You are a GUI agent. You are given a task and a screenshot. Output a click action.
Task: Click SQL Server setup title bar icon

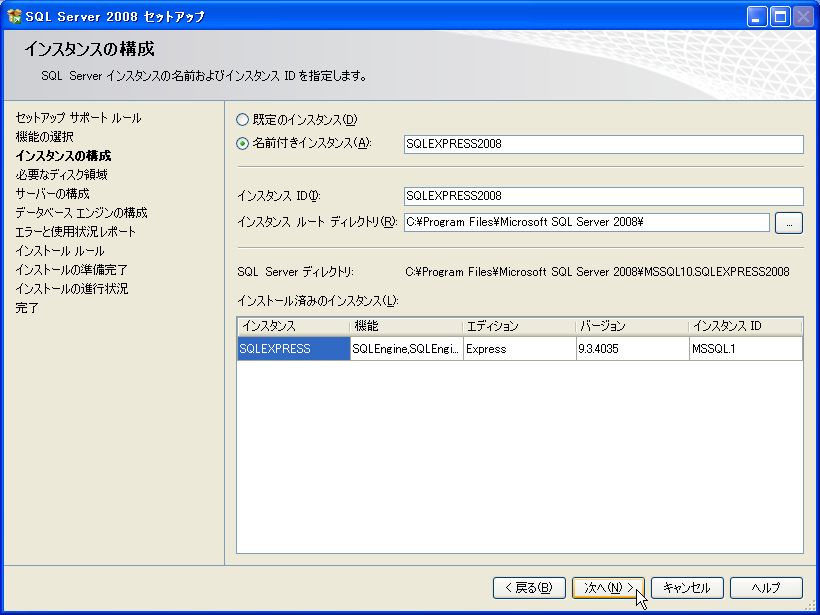tap(14, 16)
